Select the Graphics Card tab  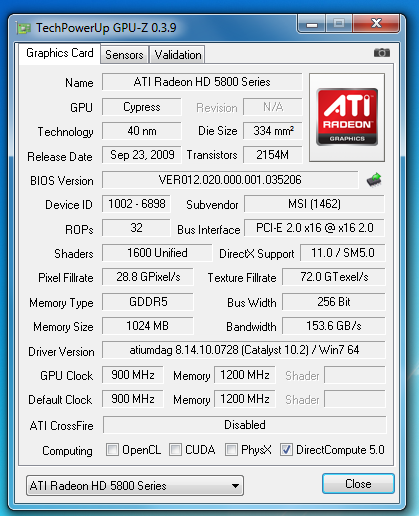tap(60, 53)
